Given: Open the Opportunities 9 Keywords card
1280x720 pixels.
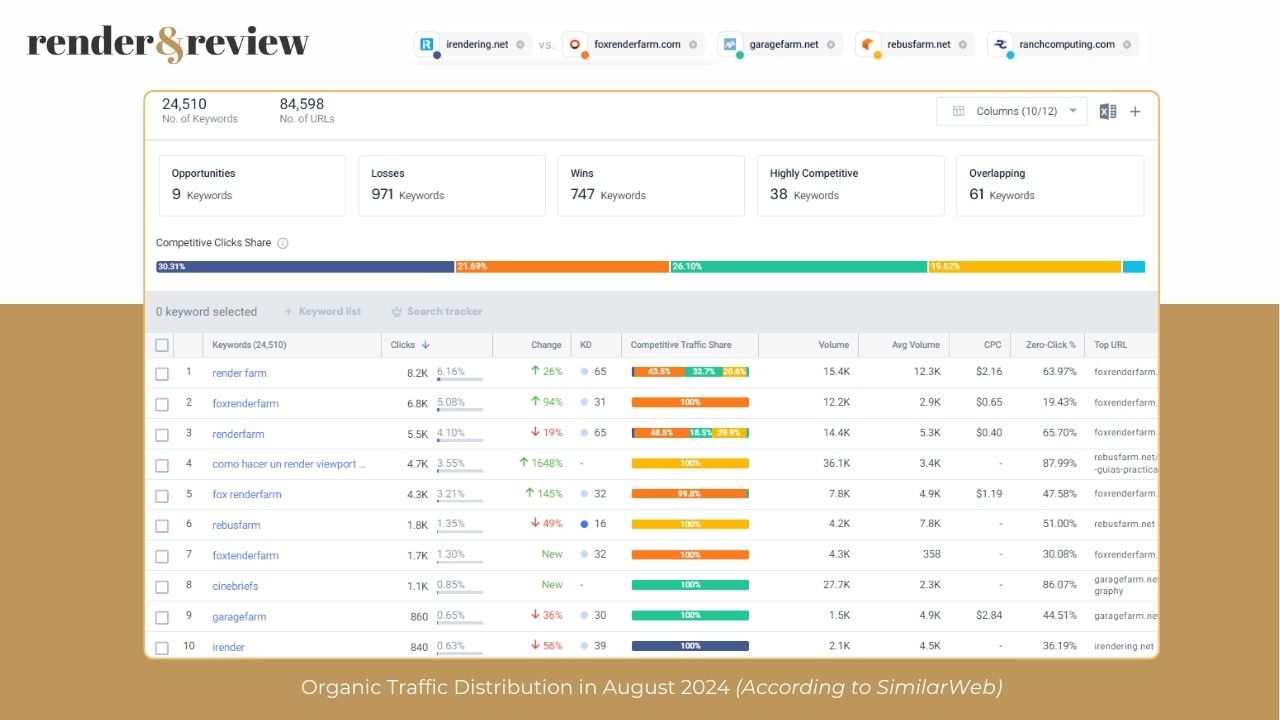Looking at the screenshot, I should point(252,185).
